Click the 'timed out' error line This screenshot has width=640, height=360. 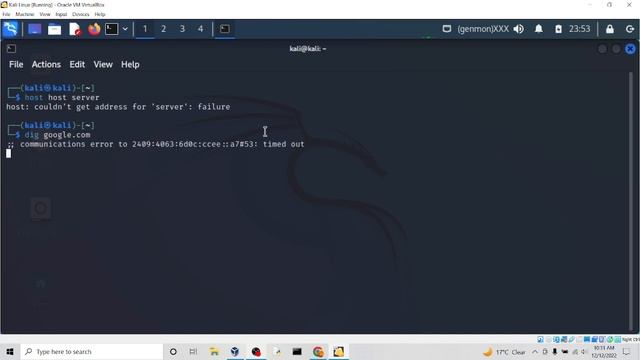click(x=156, y=144)
